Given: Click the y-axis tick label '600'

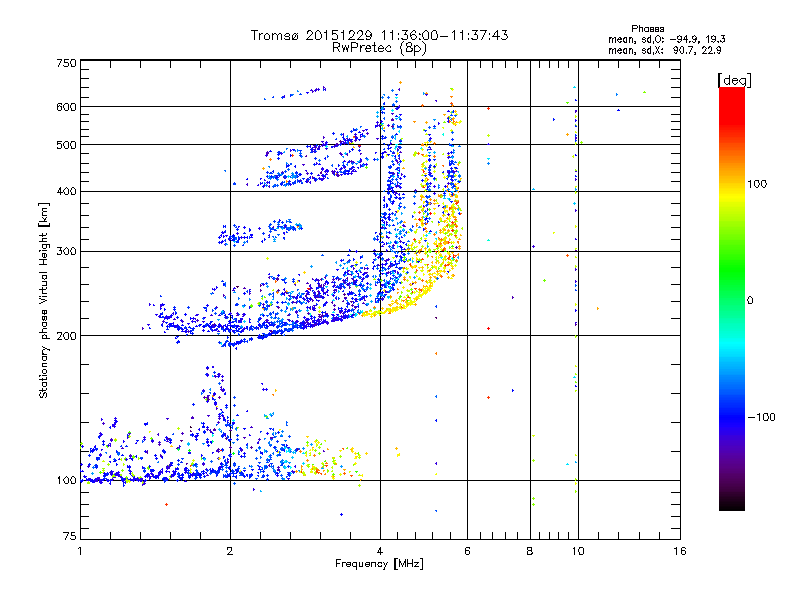Looking at the screenshot, I should pos(66,107).
